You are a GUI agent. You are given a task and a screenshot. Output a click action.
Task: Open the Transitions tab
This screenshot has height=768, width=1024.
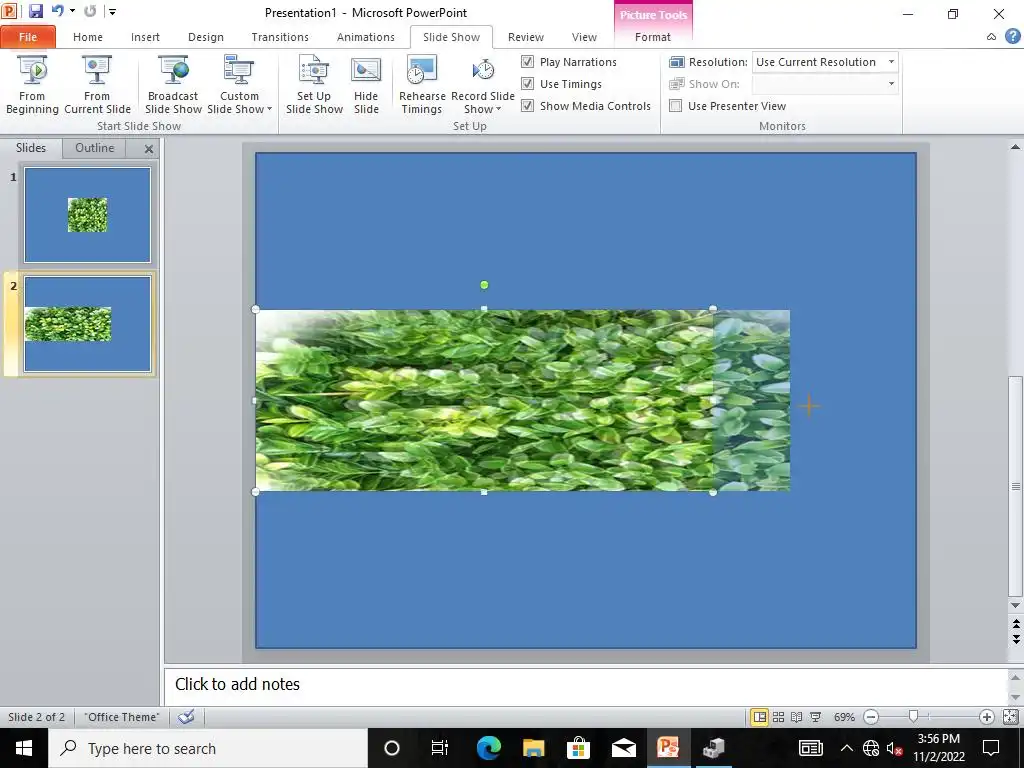point(280,37)
